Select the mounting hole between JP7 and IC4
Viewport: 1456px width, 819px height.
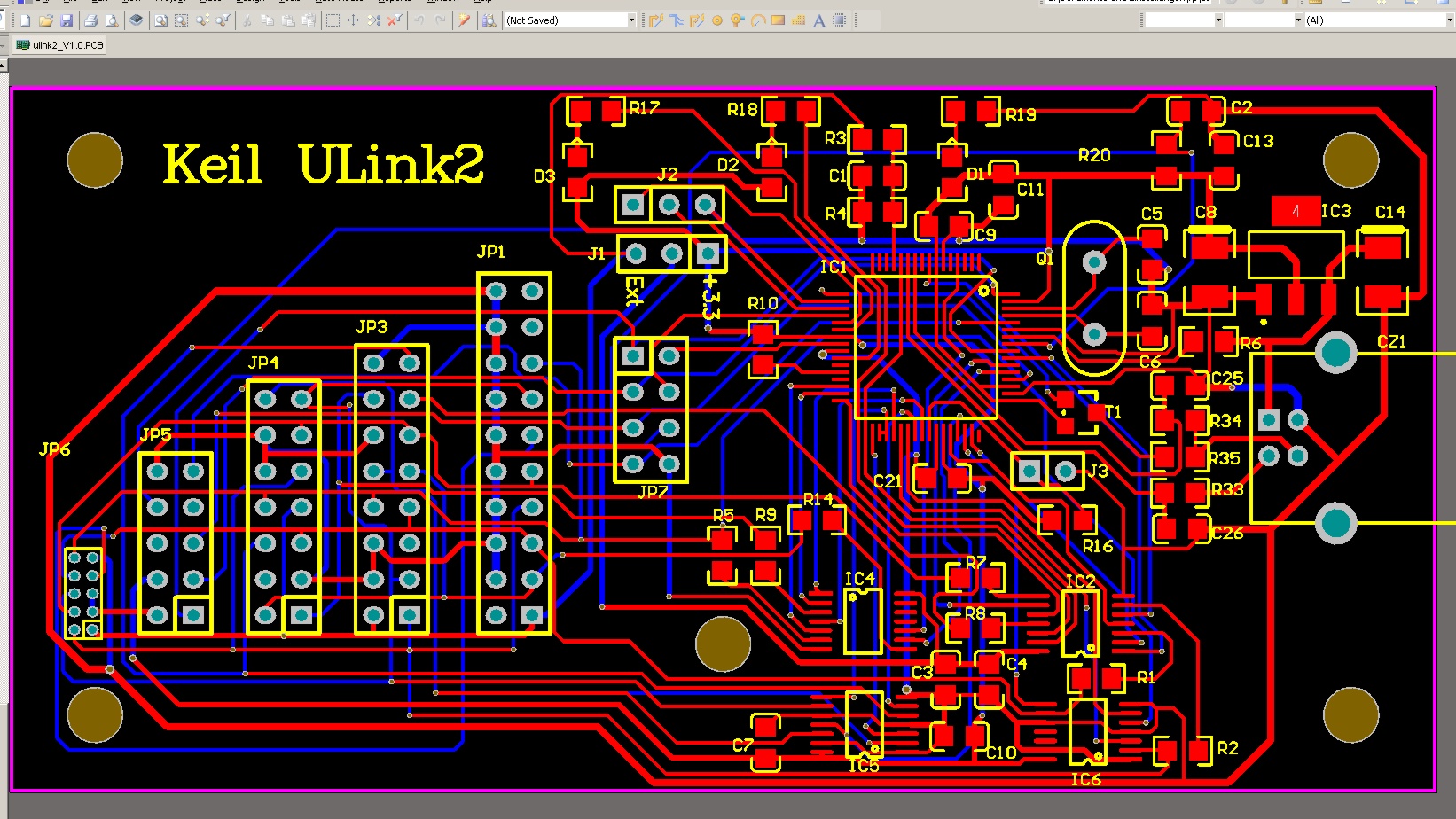[x=723, y=643]
